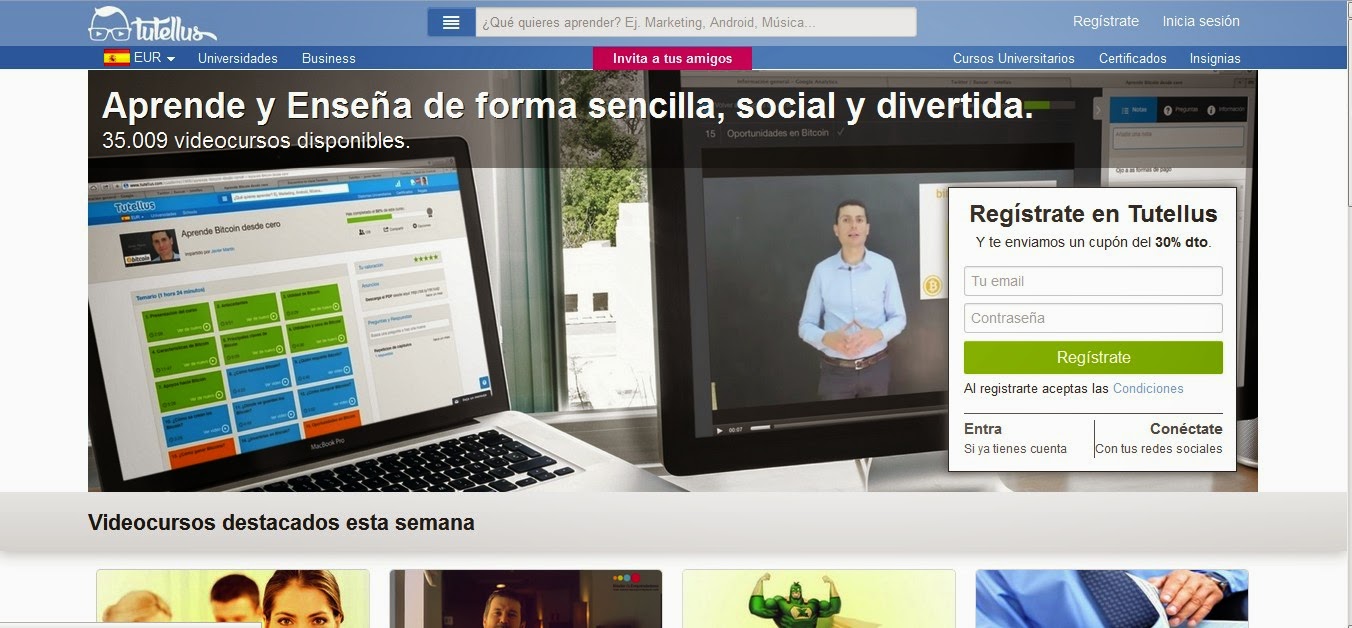Click the Tutellus logo

[152, 23]
